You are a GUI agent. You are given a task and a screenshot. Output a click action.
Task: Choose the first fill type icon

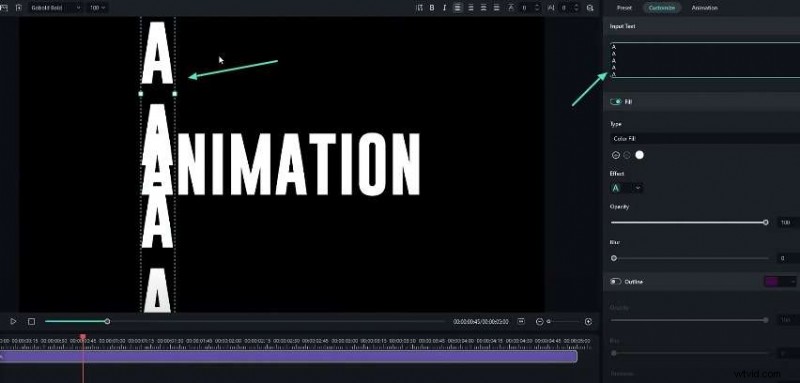click(x=616, y=155)
